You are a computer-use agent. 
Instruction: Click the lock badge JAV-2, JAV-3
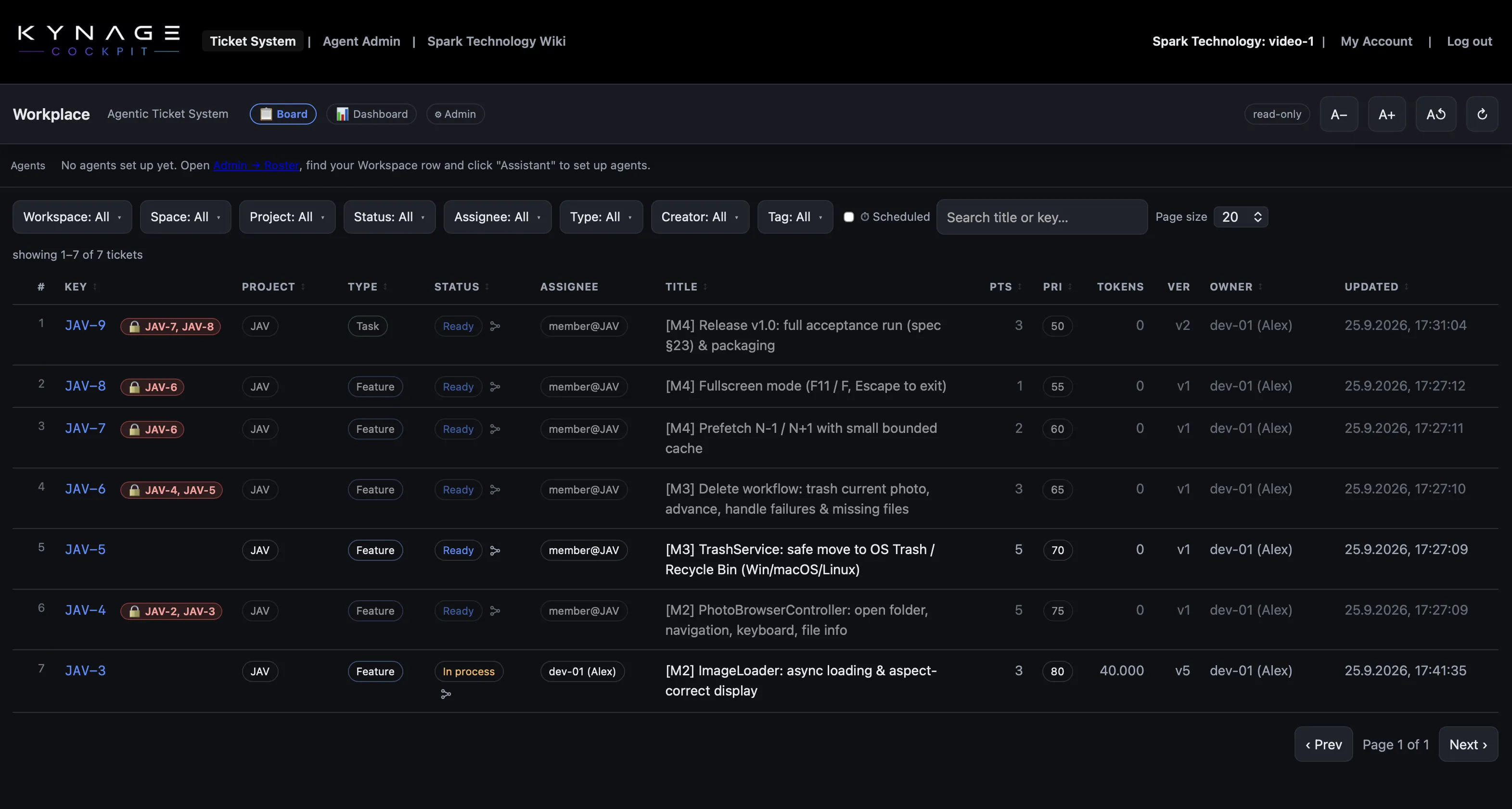[x=171, y=611]
